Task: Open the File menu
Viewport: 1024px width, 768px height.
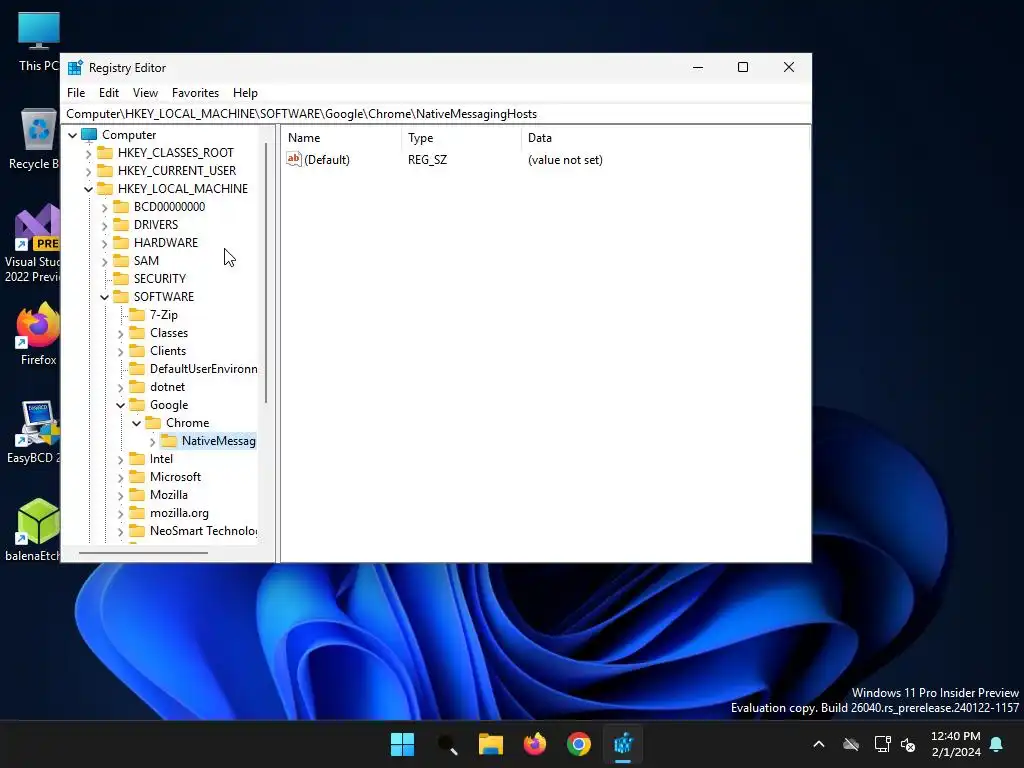Action: click(76, 93)
